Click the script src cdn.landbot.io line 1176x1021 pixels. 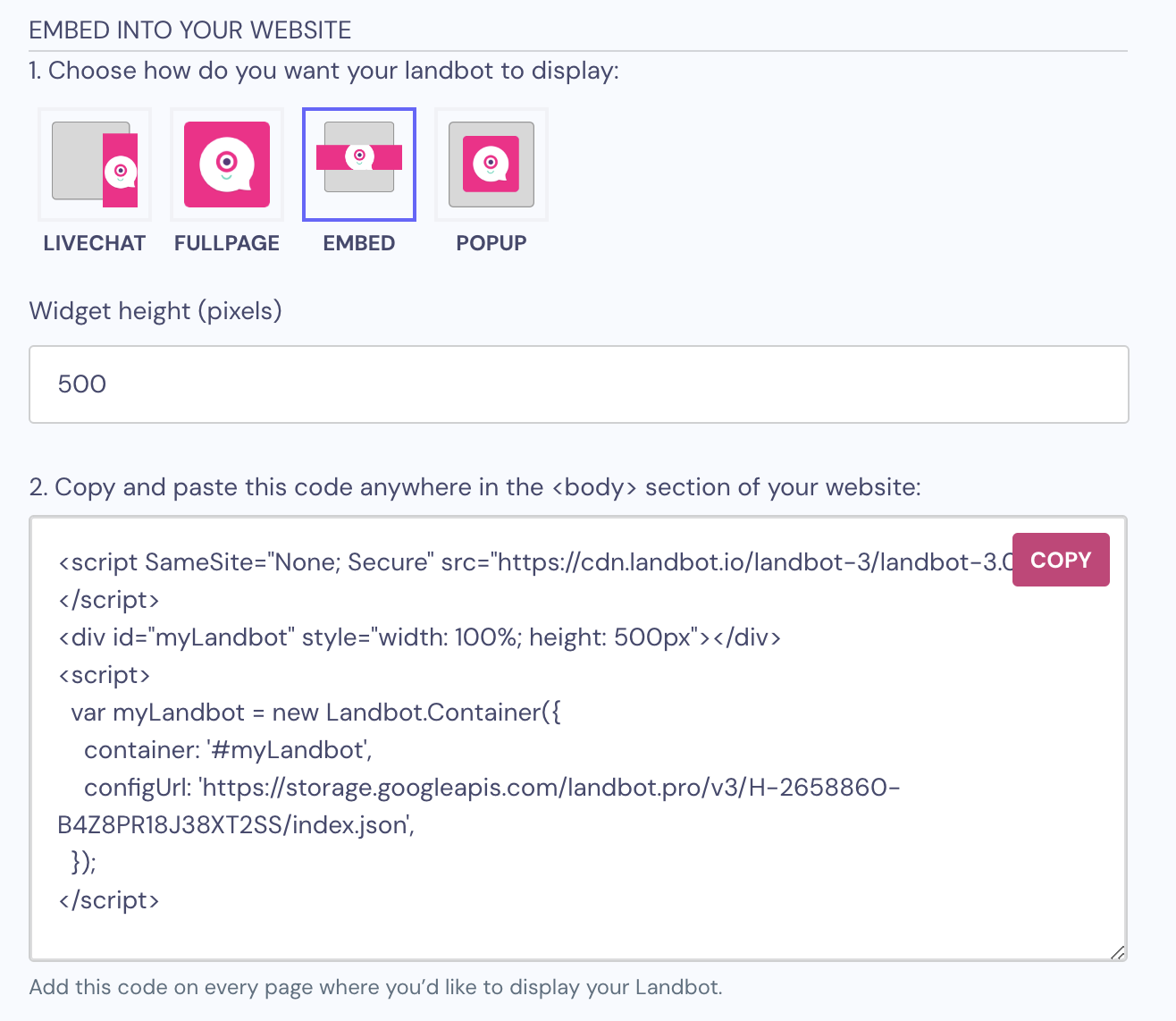pos(536,562)
